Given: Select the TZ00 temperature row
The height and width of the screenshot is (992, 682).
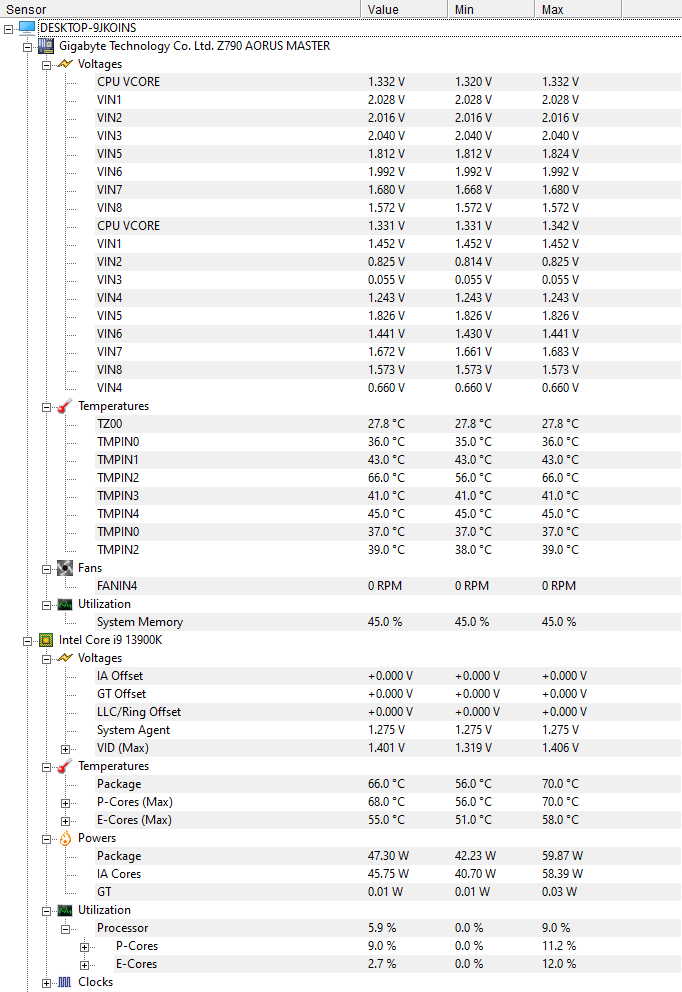Looking at the screenshot, I should click(388, 424).
